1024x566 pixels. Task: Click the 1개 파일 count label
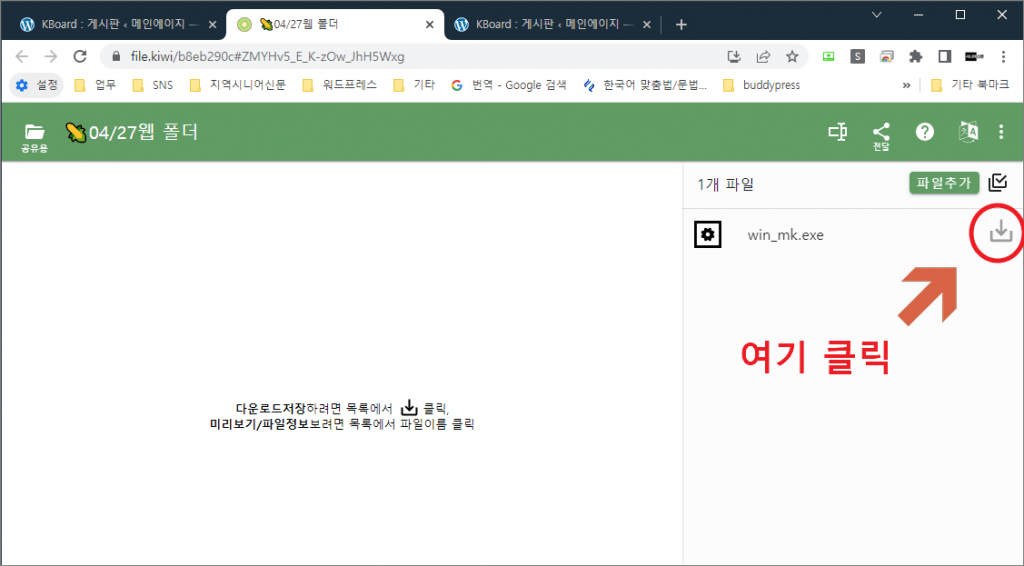click(x=726, y=185)
